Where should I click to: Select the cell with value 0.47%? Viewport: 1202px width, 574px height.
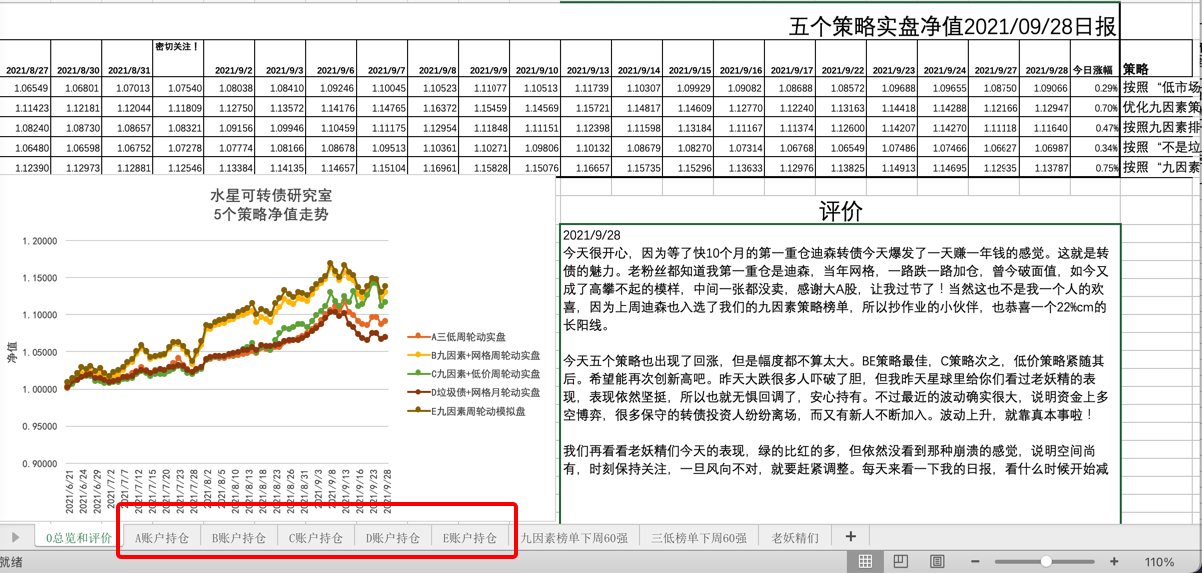1096,128
